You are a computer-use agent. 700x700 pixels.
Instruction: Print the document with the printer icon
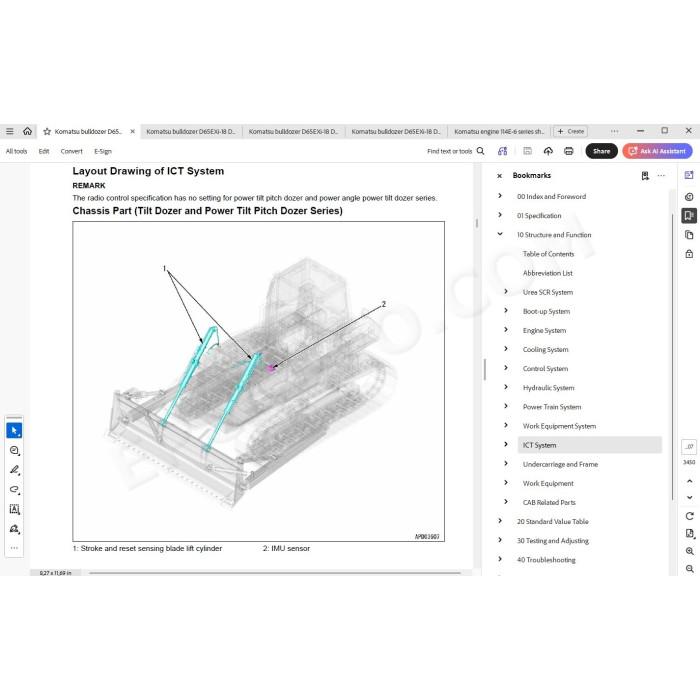pyautogui.click(x=568, y=151)
